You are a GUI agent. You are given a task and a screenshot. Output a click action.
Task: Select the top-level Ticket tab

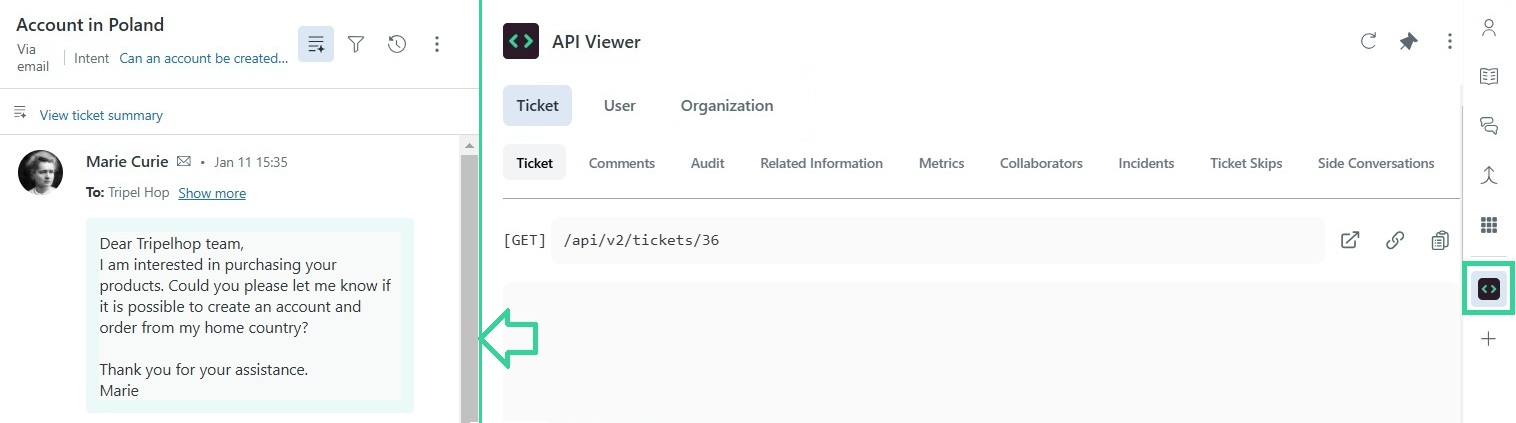[x=538, y=105]
